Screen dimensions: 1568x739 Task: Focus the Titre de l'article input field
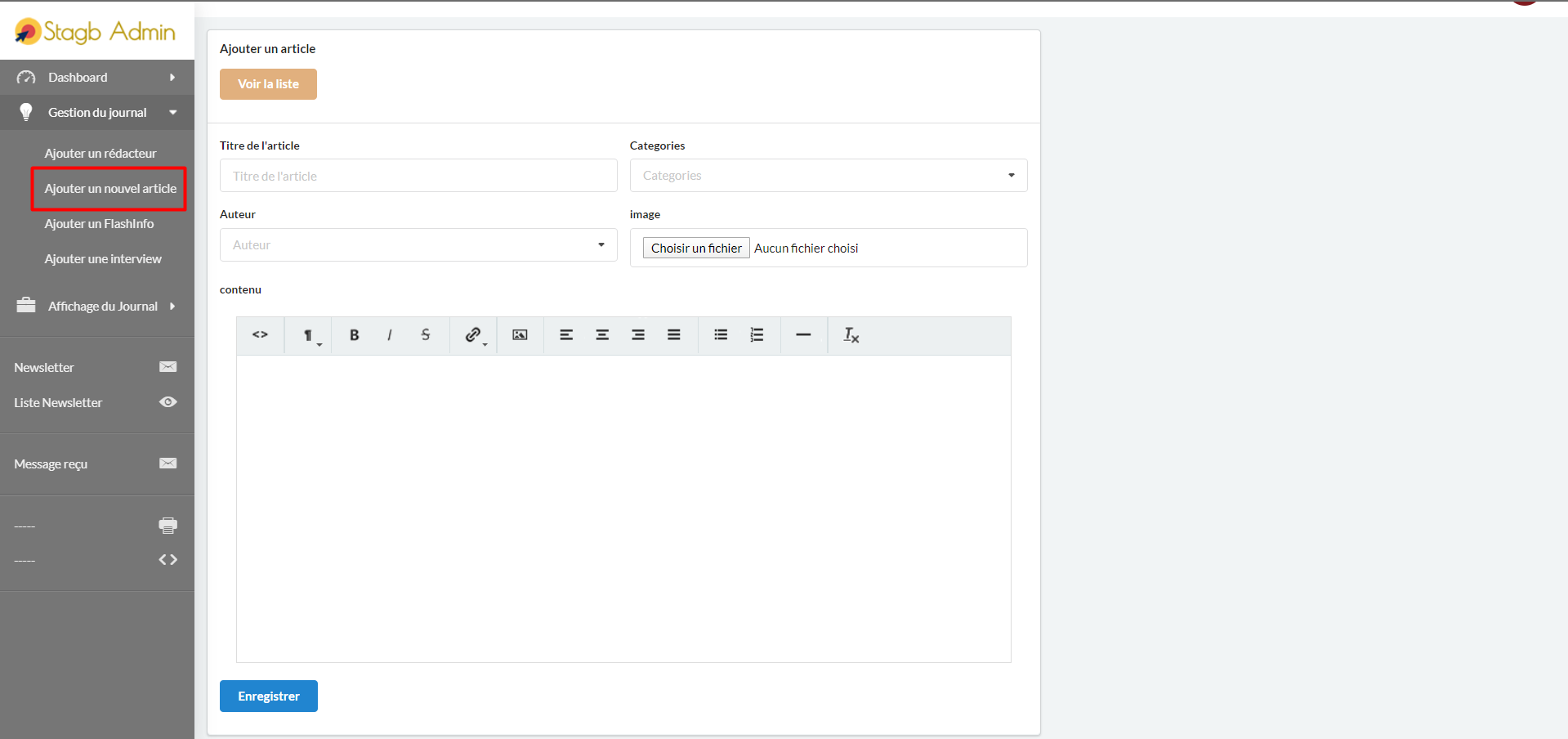(x=418, y=176)
